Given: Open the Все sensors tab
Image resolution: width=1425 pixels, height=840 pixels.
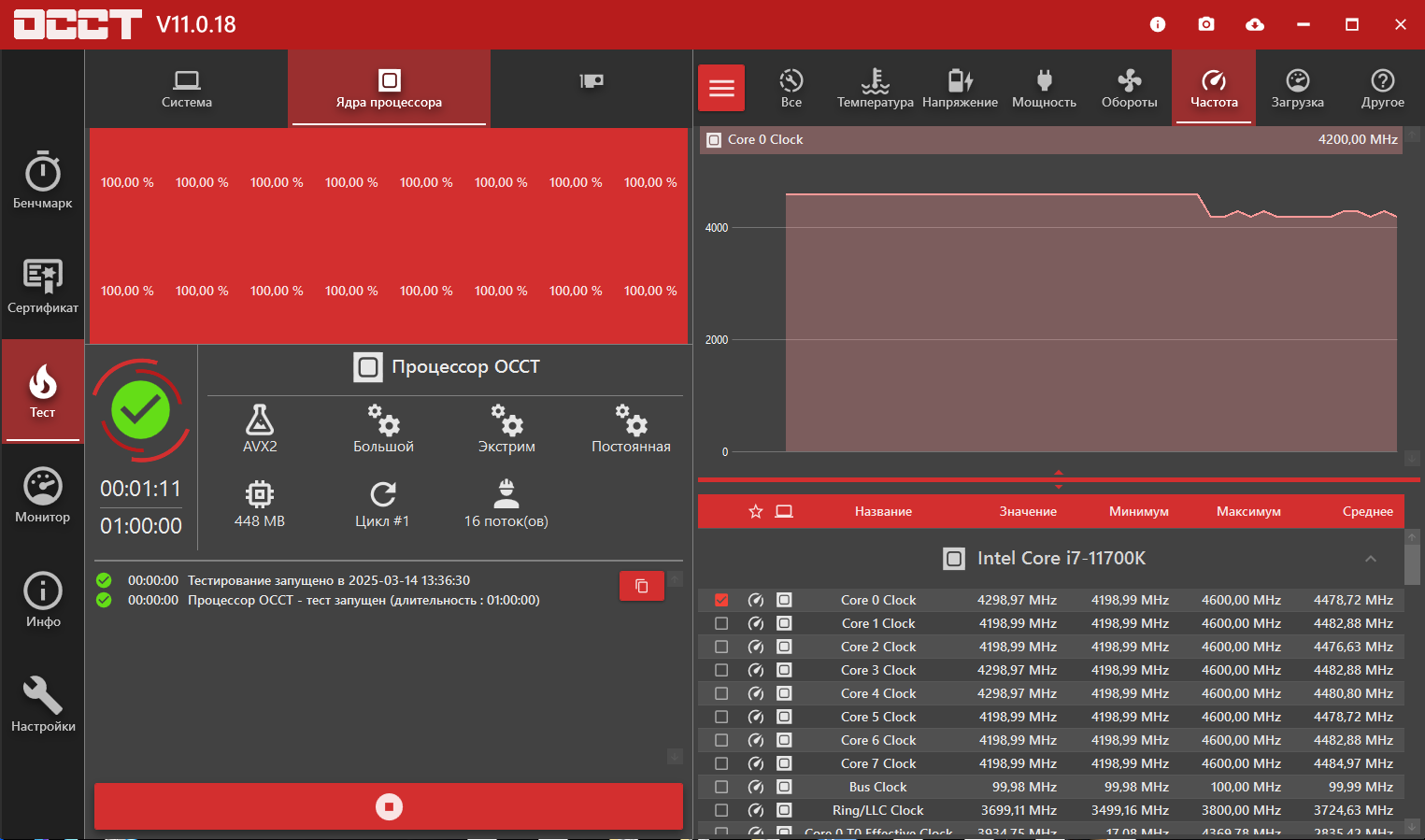Looking at the screenshot, I should (791, 89).
